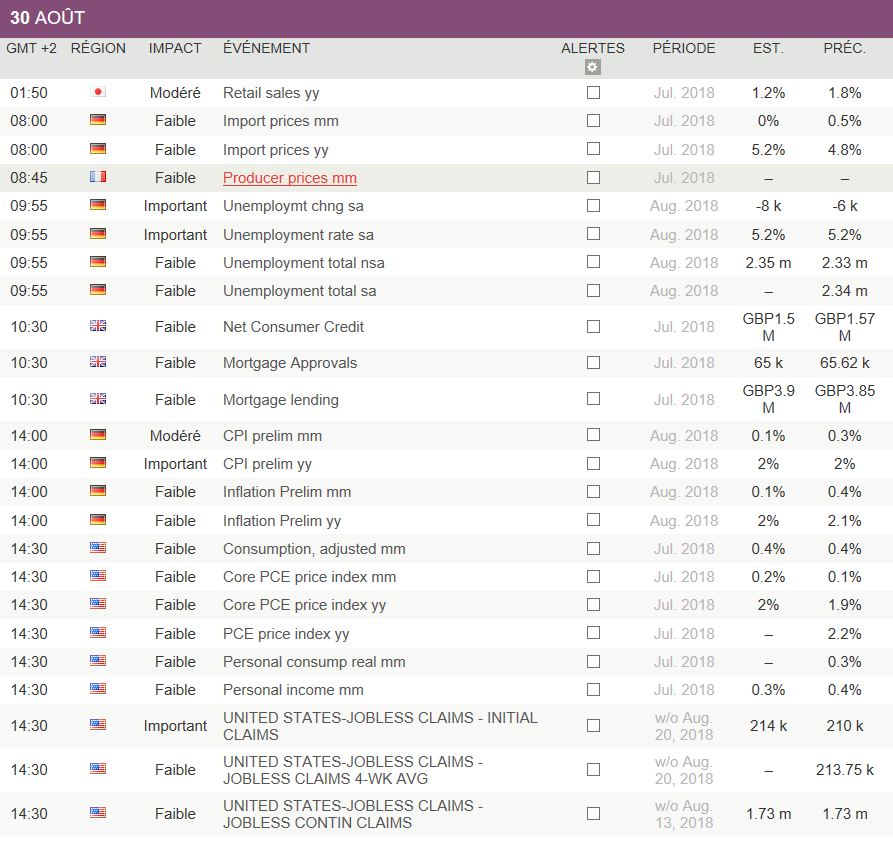Click German flag beside Unemployment rate sa
This screenshot has height=841, width=893.
(98, 234)
